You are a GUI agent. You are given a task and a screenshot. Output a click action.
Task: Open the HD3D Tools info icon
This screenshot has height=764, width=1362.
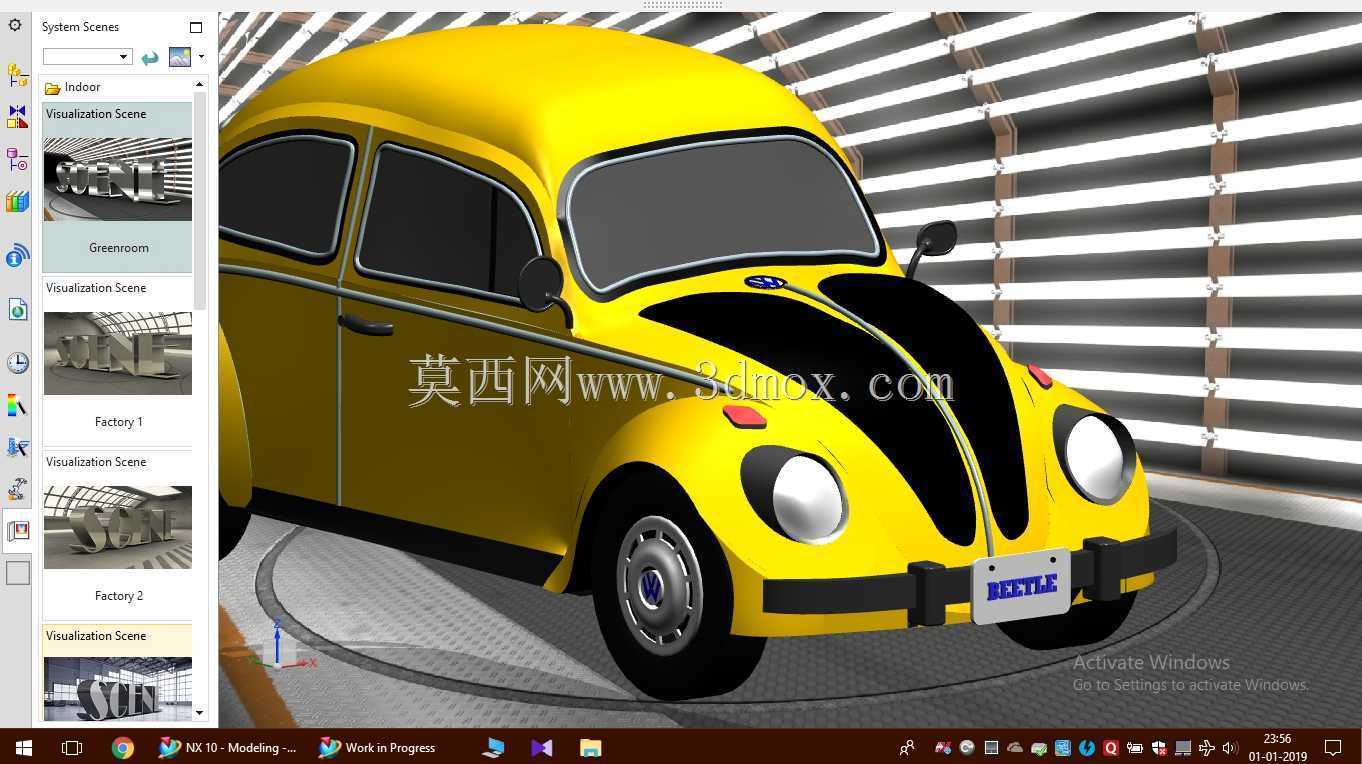17,256
